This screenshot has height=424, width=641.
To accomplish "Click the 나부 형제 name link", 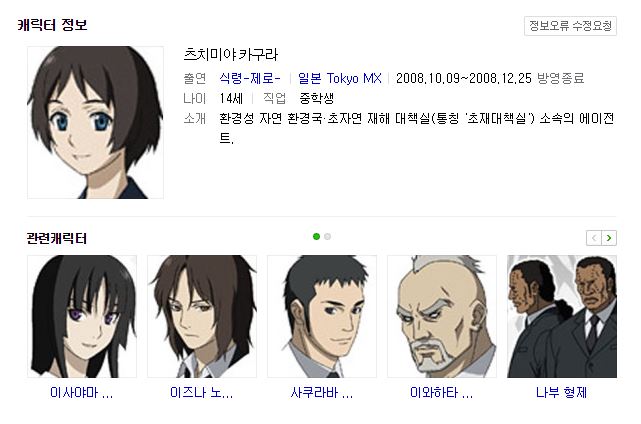I will 561,393.
